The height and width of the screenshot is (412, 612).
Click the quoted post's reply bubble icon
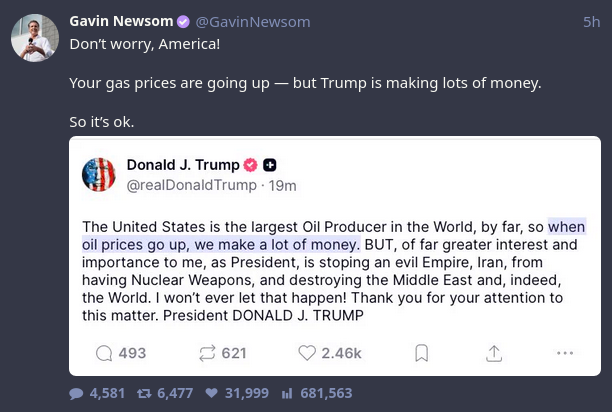tap(104, 353)
